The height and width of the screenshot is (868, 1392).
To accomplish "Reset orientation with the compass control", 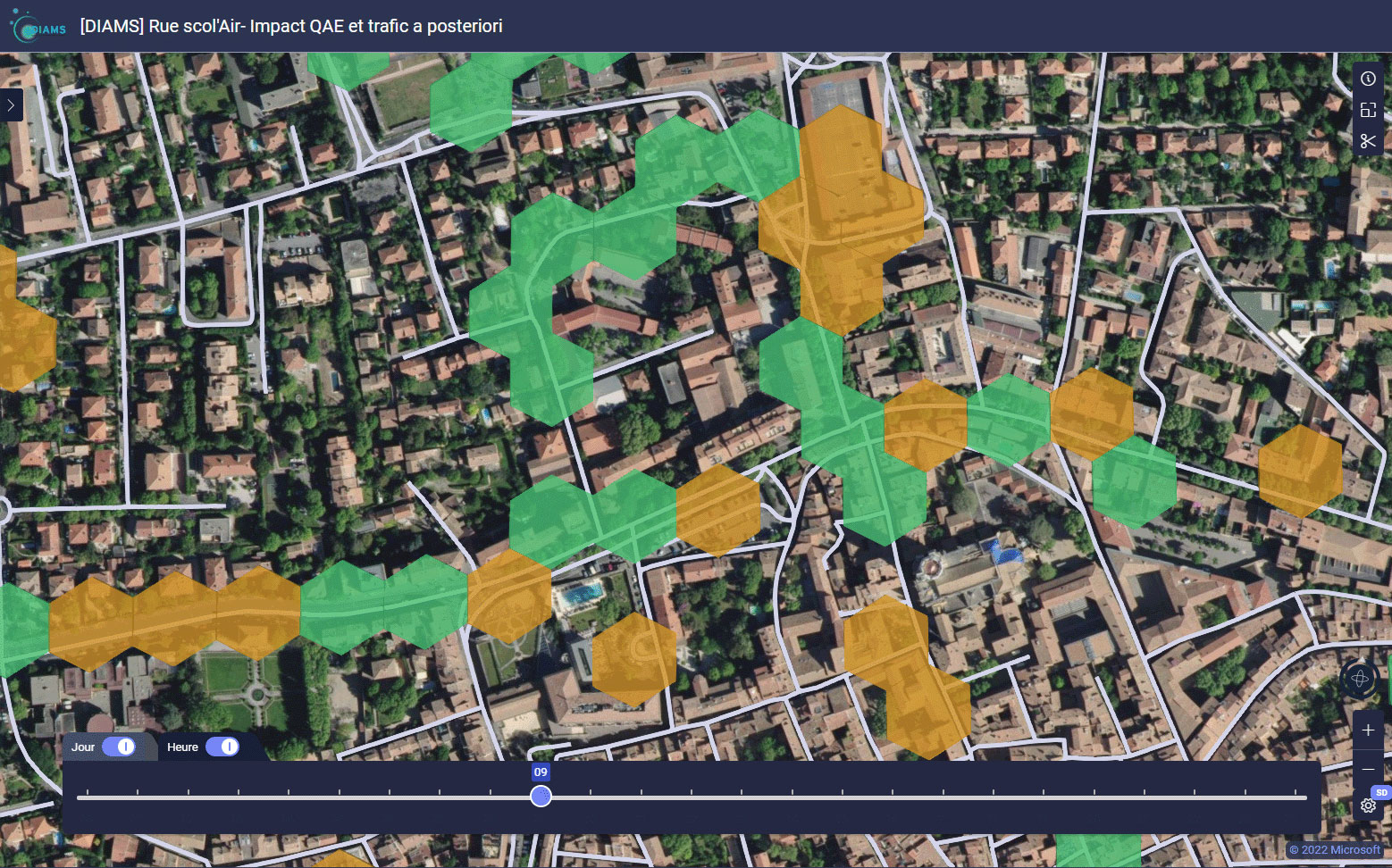I will (1360, 679).
